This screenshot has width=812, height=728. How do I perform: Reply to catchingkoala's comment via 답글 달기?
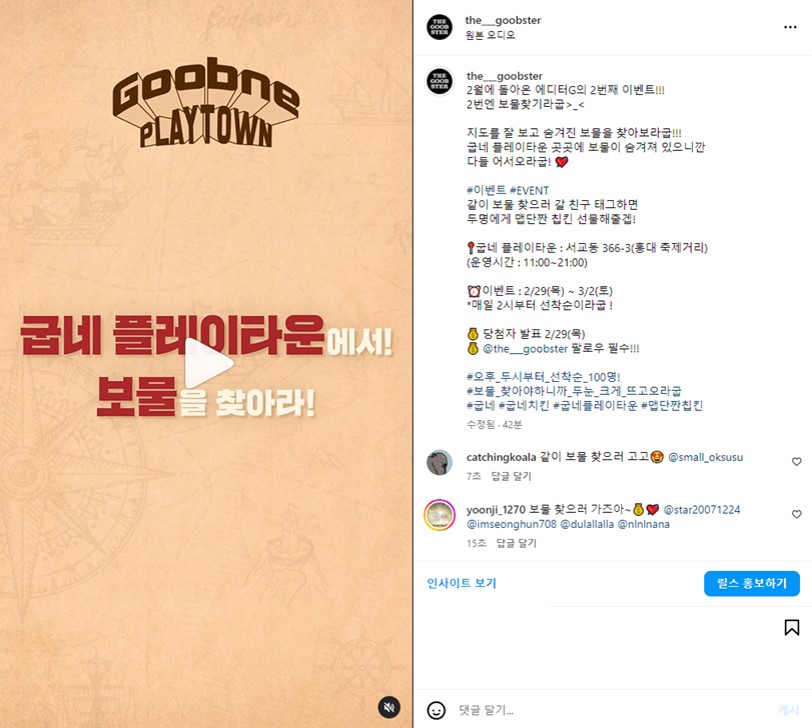pos(511,476)
